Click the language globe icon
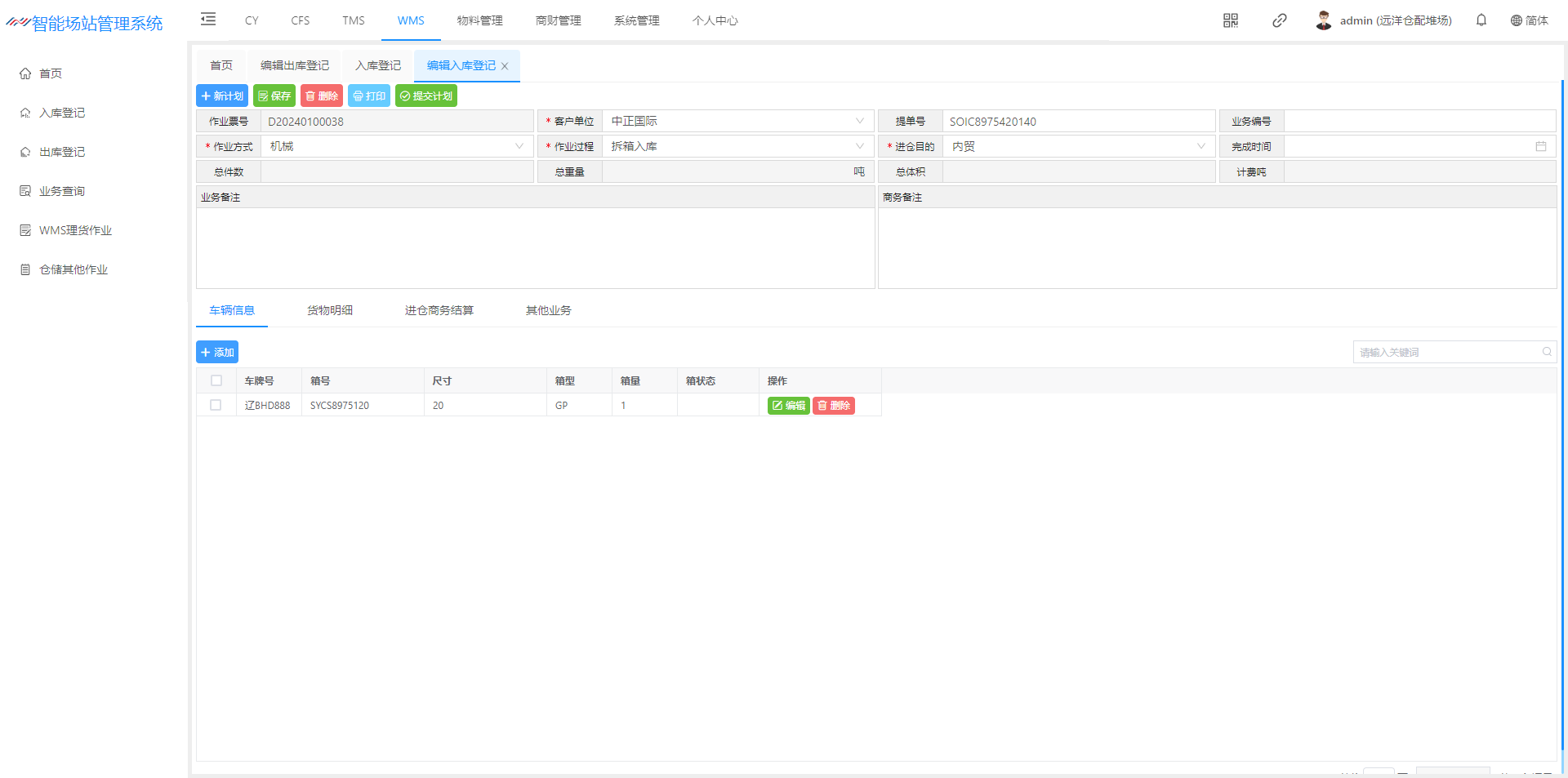 [1517, 20]
